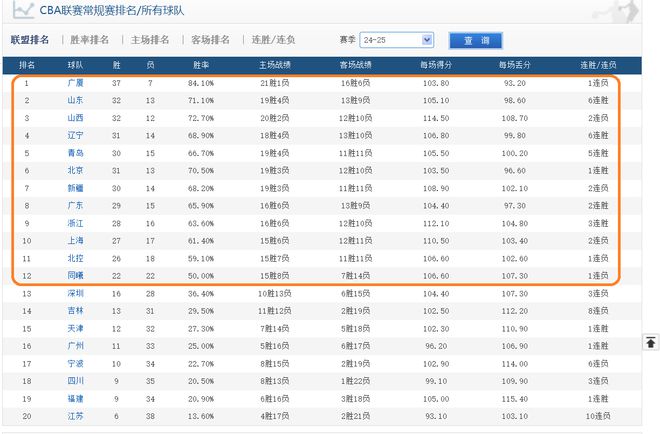
Task: Open the 浙江 team link
Action: pyautogui.click(x=75, y=223)
